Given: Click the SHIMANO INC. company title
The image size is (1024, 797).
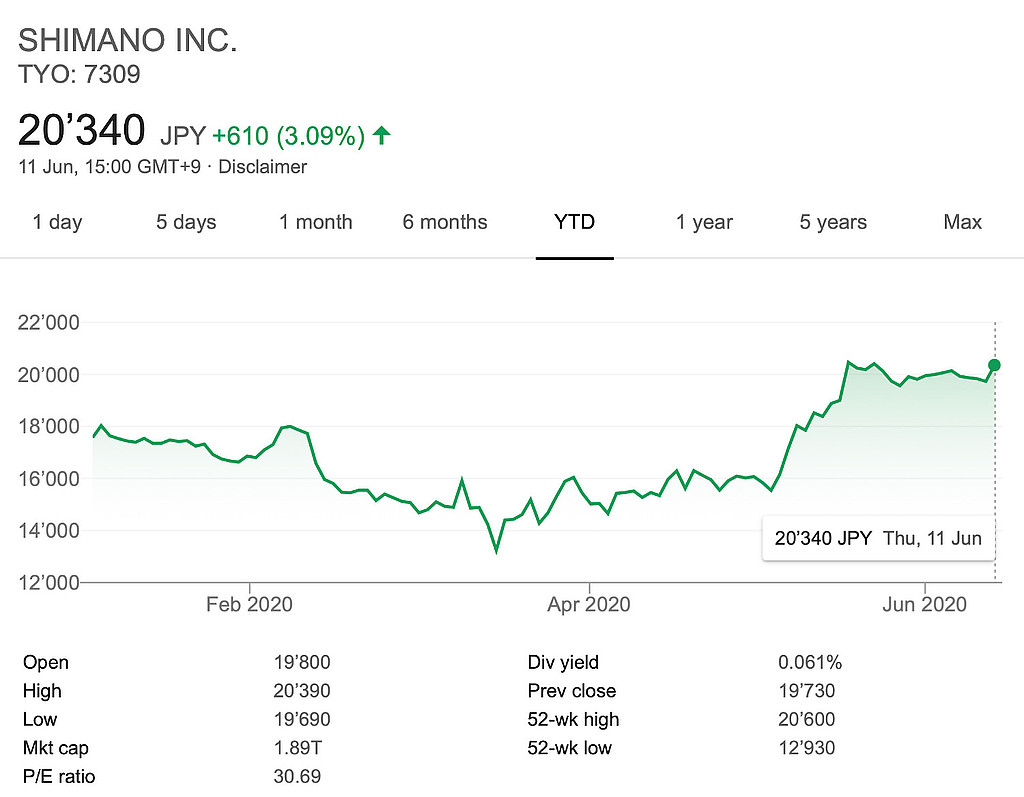Looking at the screenshot, I should pyautogui.click(x=128, y=41).
